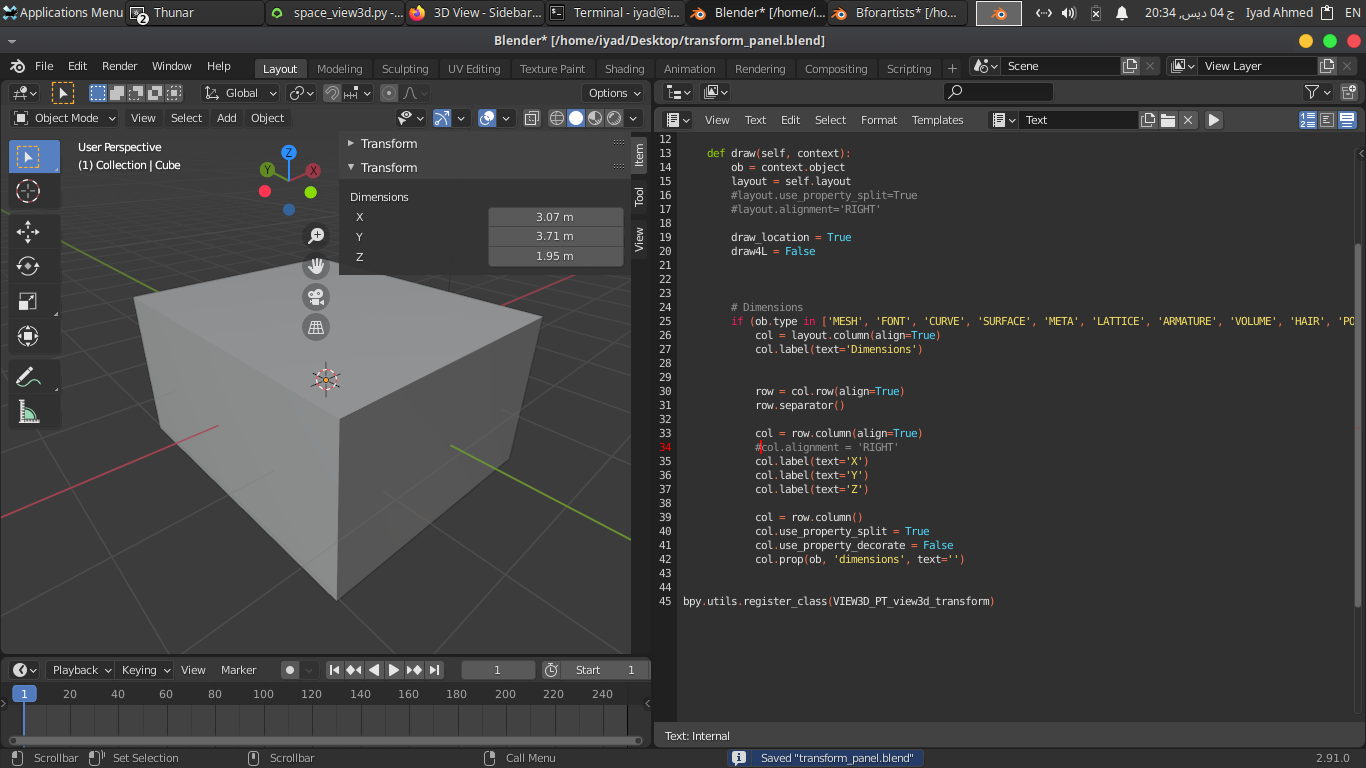
Task: Select the Move tool in viewport toolbar
Action: click(x=28, y=233)
